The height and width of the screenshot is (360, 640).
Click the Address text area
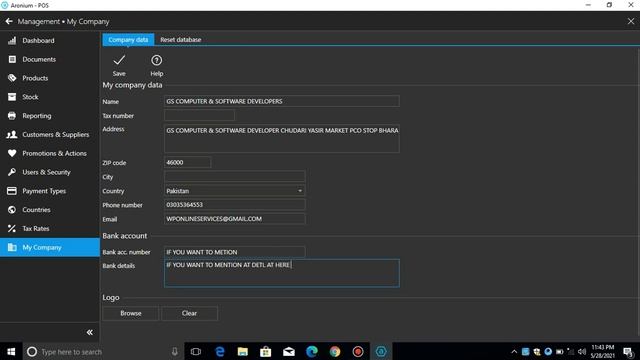[282, 139]
